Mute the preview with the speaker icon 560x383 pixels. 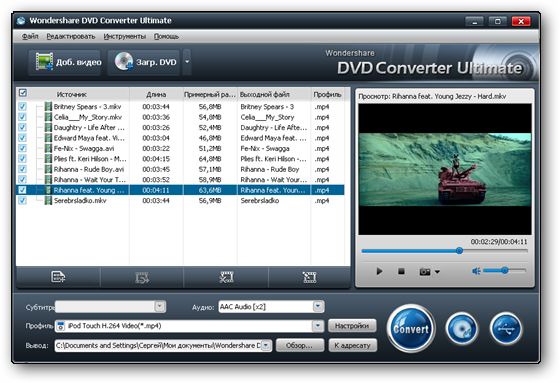click(x=476, y=272)
